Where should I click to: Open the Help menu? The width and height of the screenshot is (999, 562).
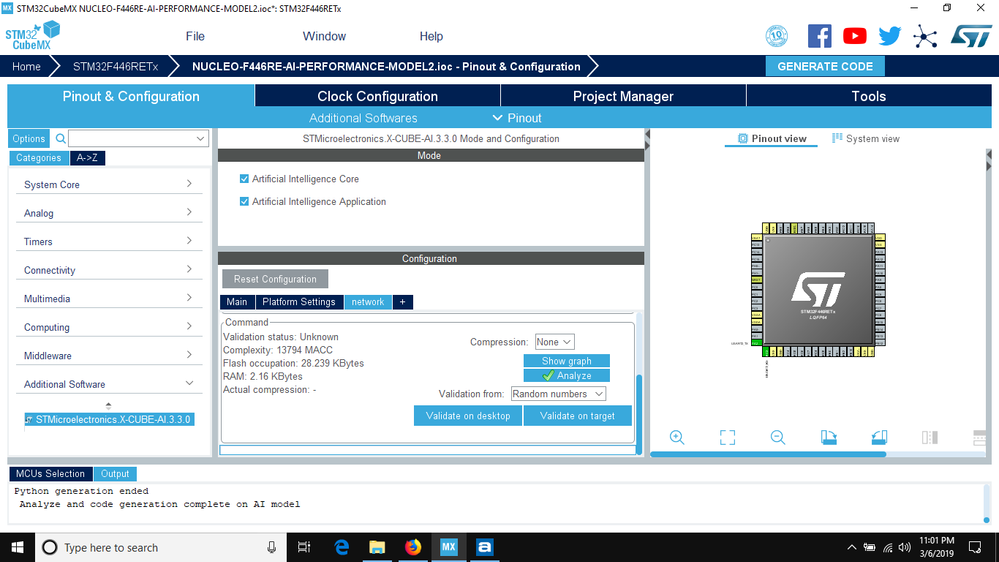(x=431, y=36)
